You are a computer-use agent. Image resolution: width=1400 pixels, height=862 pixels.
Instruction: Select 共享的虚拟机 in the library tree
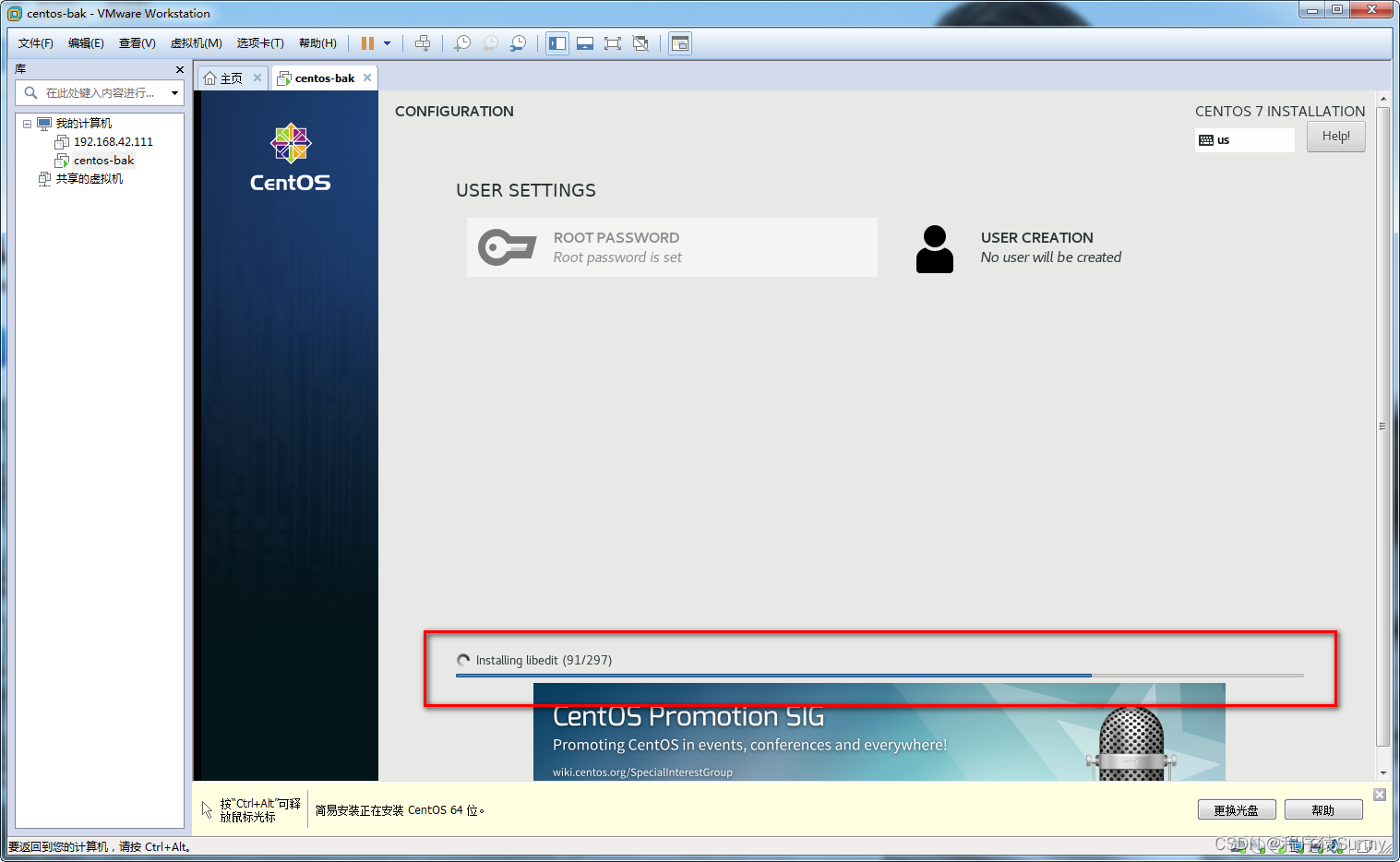coord(89,179)
